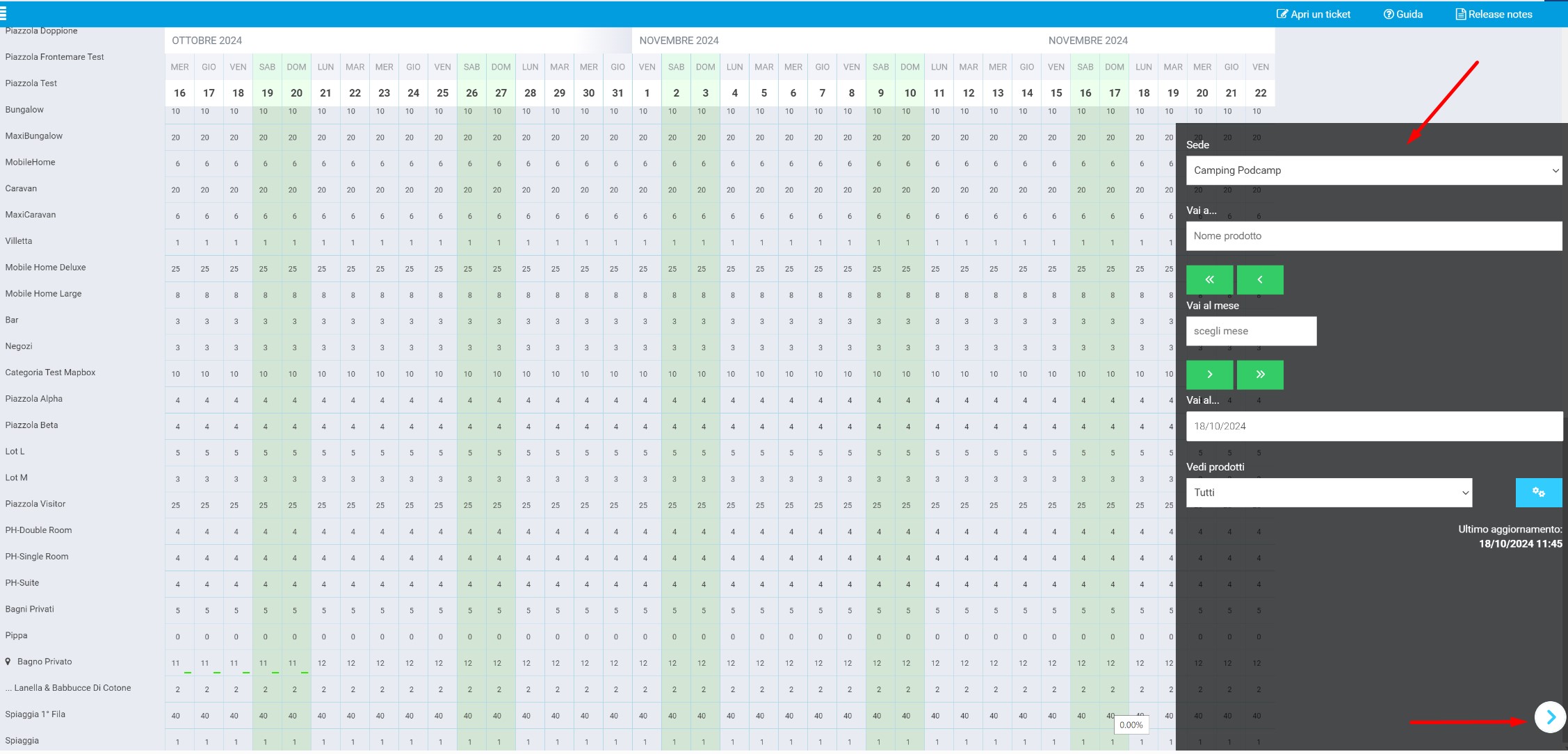Viewport: 1568px width, 754px height.
Task: Click the double-left arrow green button
Action: [x=1209, y=279]
